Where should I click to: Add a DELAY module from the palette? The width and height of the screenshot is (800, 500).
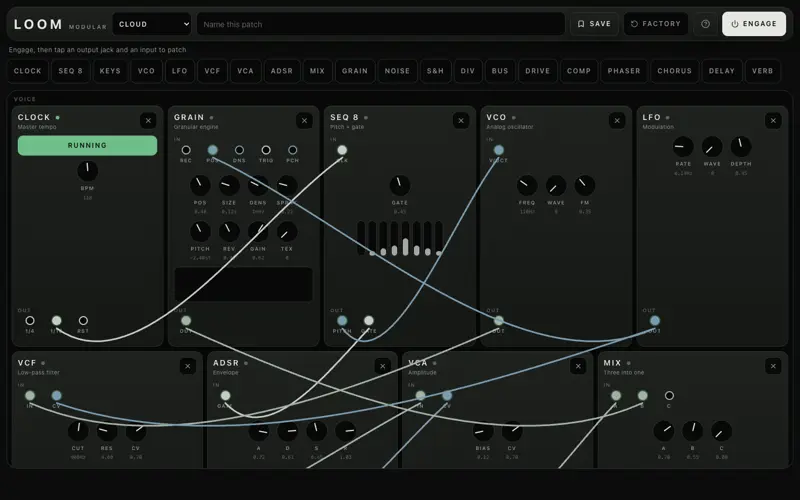coord(721,71)
